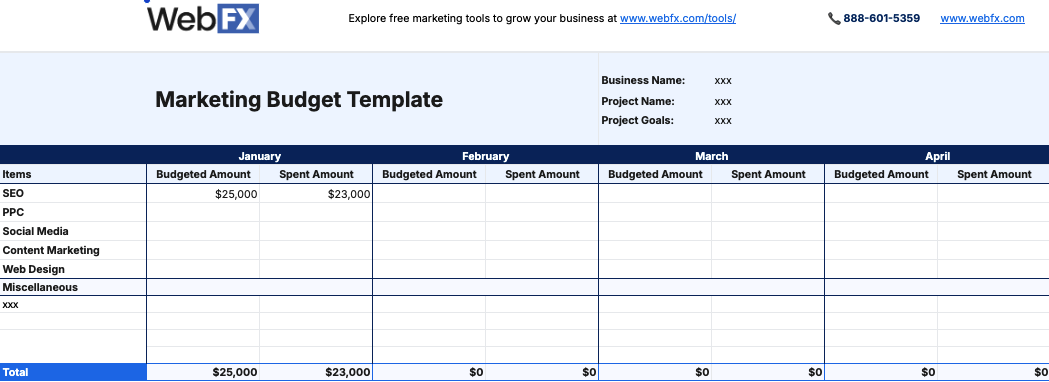Select the January month header
Screen dimensions: 1049x382
point(260,156)
